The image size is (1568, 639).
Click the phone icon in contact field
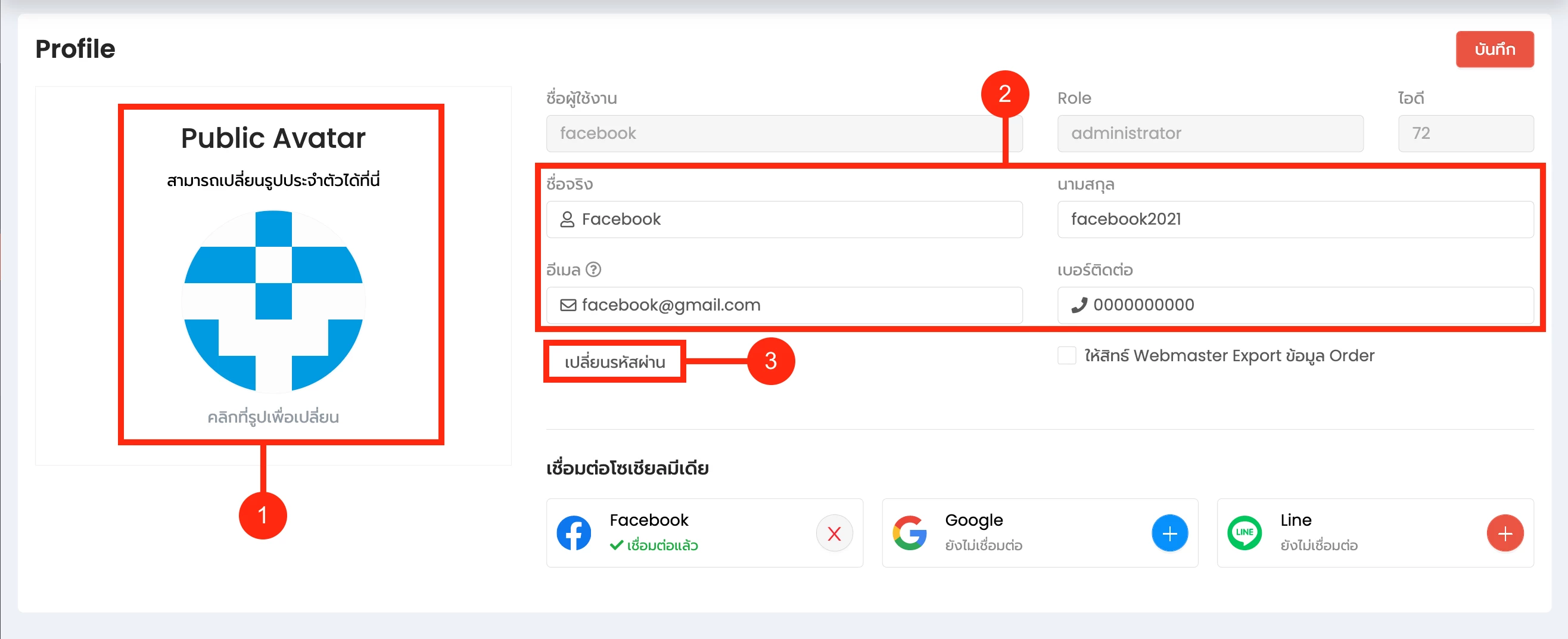(1079, 305)
